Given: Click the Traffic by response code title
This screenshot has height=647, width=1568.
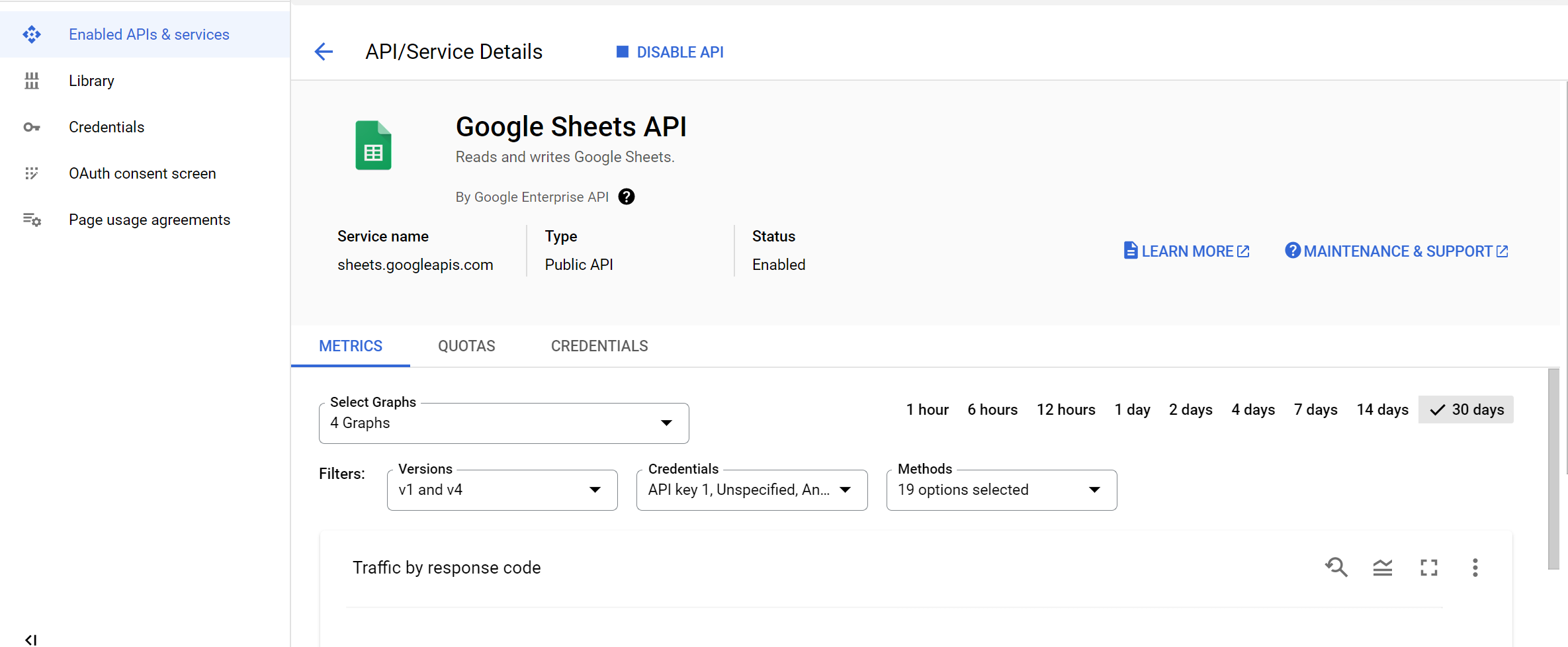Looking at the screenshot, I should coord(447,568).
